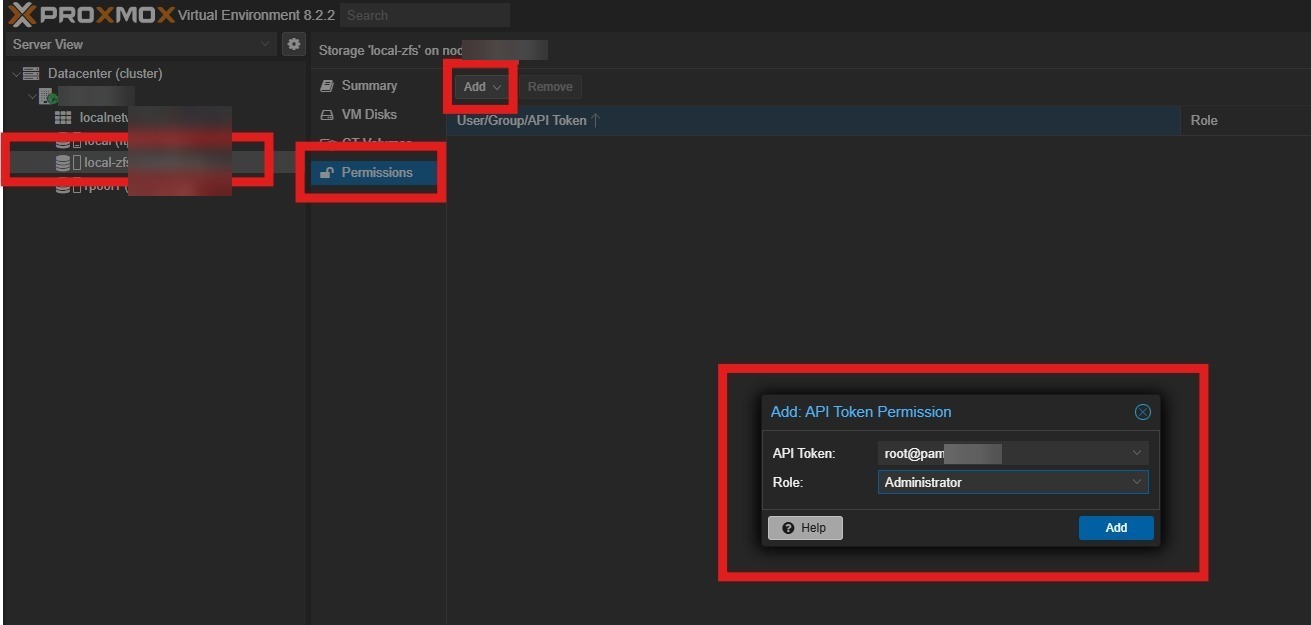Collapse the node's expand arrow under Datacenter

click(x=32, y=96)
